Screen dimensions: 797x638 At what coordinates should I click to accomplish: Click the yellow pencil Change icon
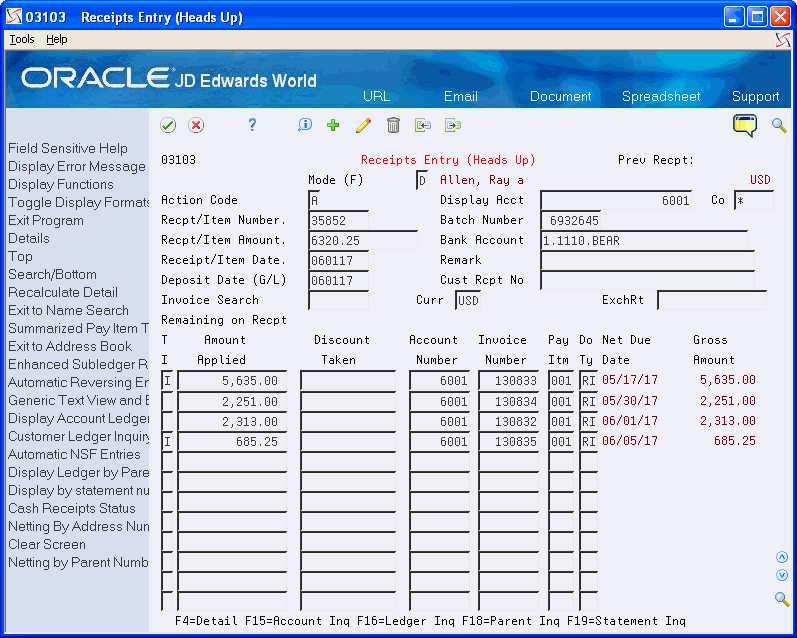pyautogui.click(x=363, y=125)
